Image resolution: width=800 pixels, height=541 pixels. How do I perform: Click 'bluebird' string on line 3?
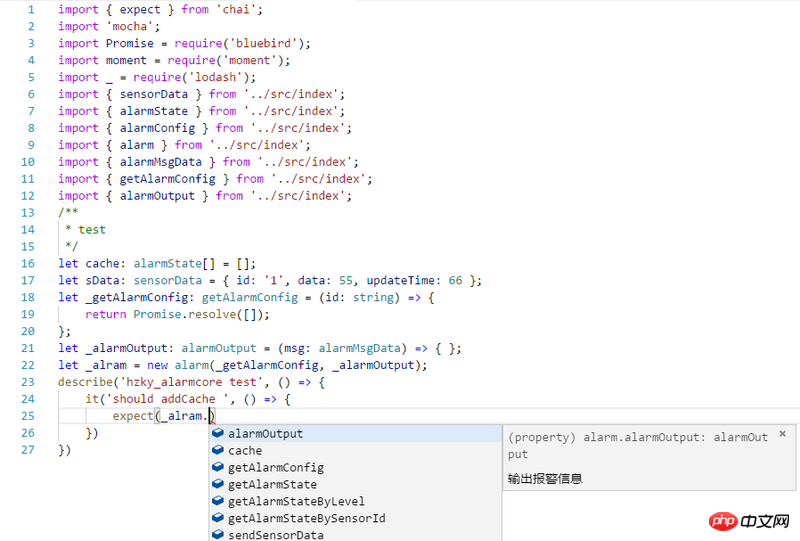coord(263,43)
